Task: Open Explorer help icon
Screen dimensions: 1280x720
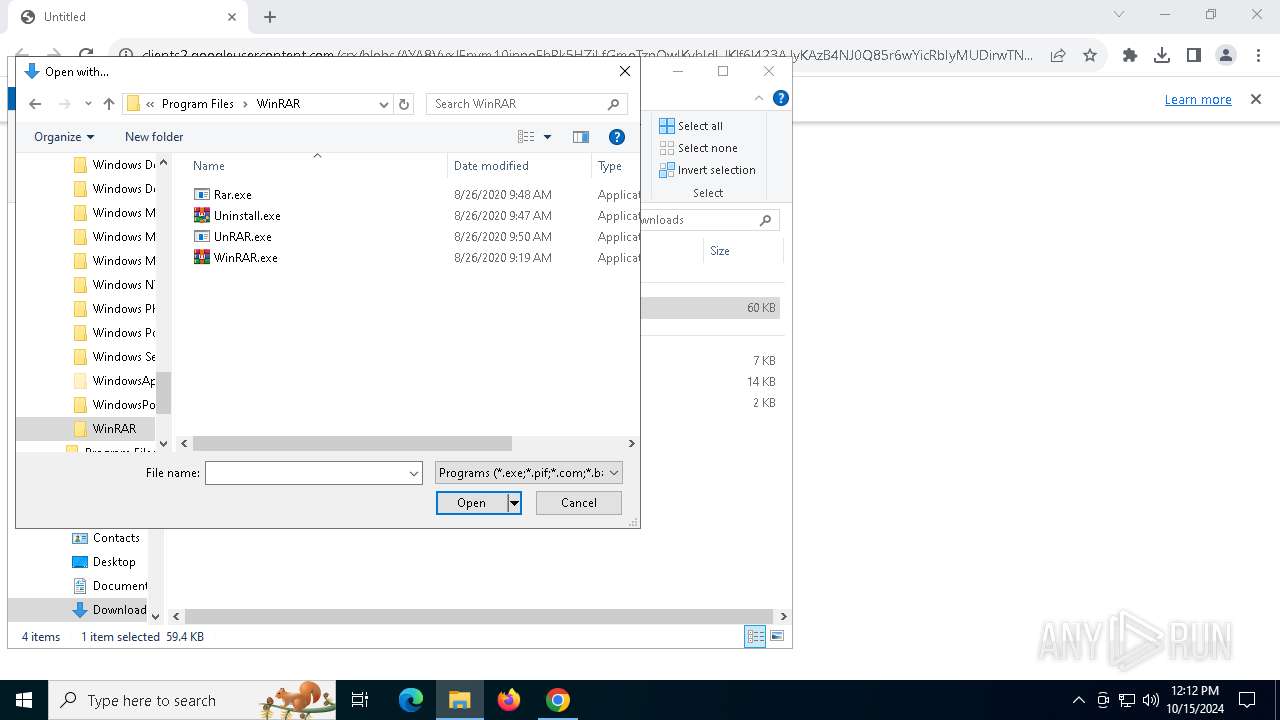Action: pos(781,98)
